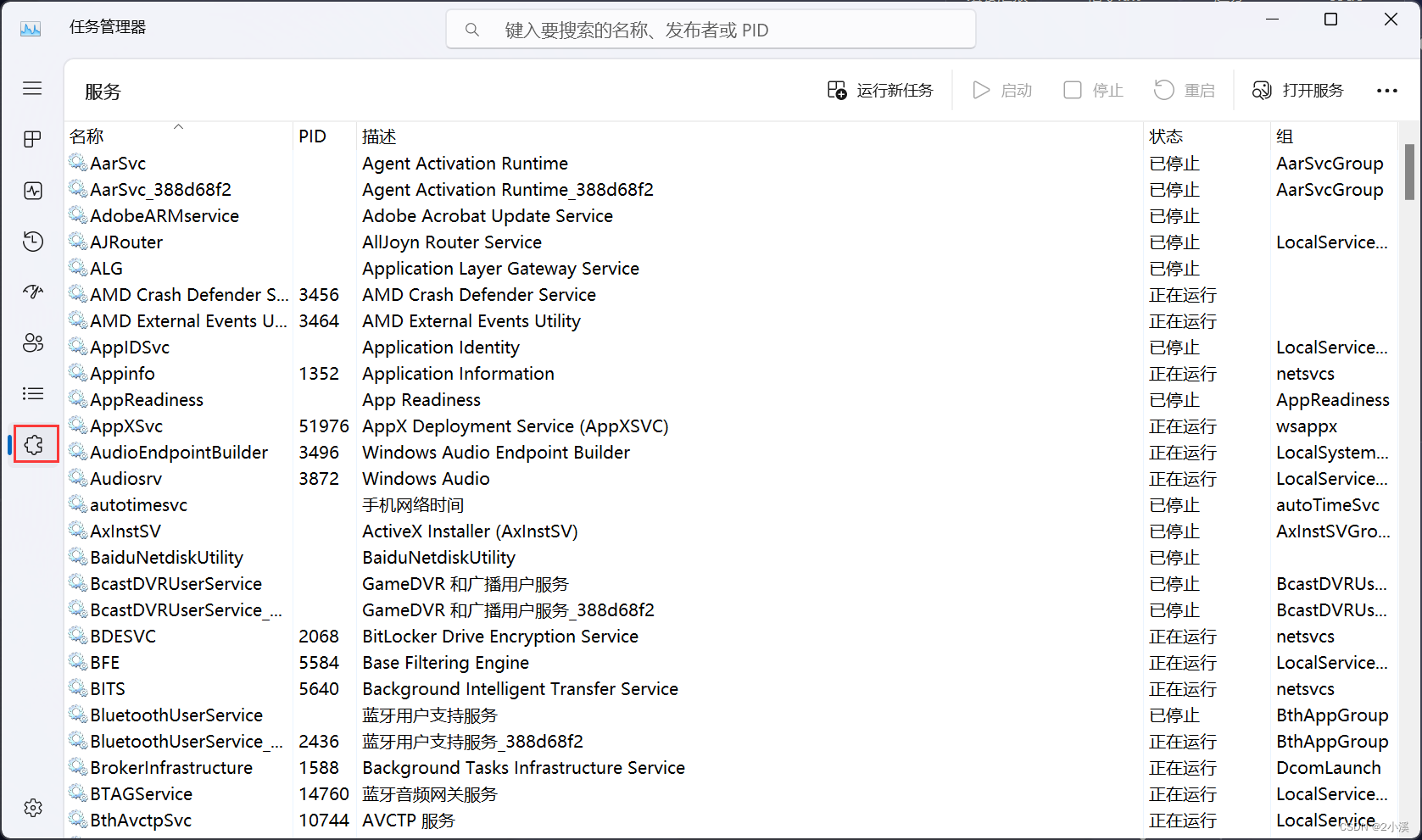Click the autoTimeSvc group cell
Viewport: 1422px width, 840px height.
(x=1328, y=505)
